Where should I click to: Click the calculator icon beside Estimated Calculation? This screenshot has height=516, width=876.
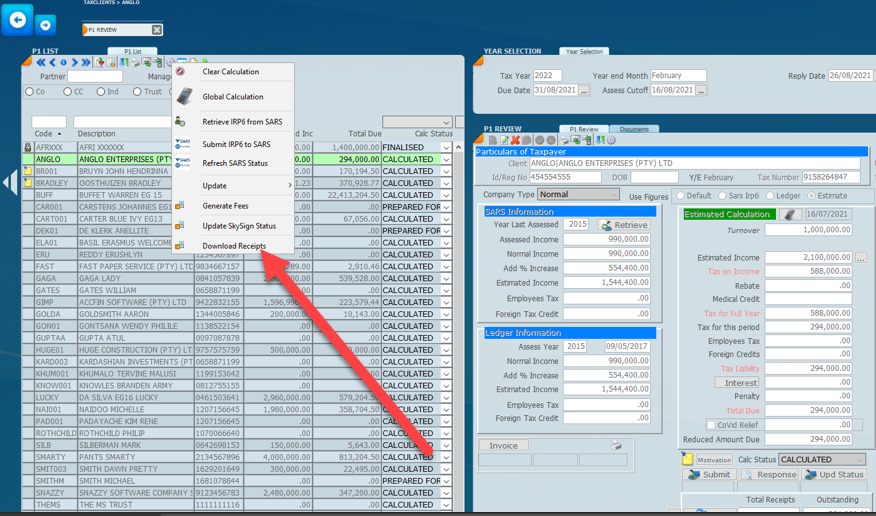tap(790, 214)
